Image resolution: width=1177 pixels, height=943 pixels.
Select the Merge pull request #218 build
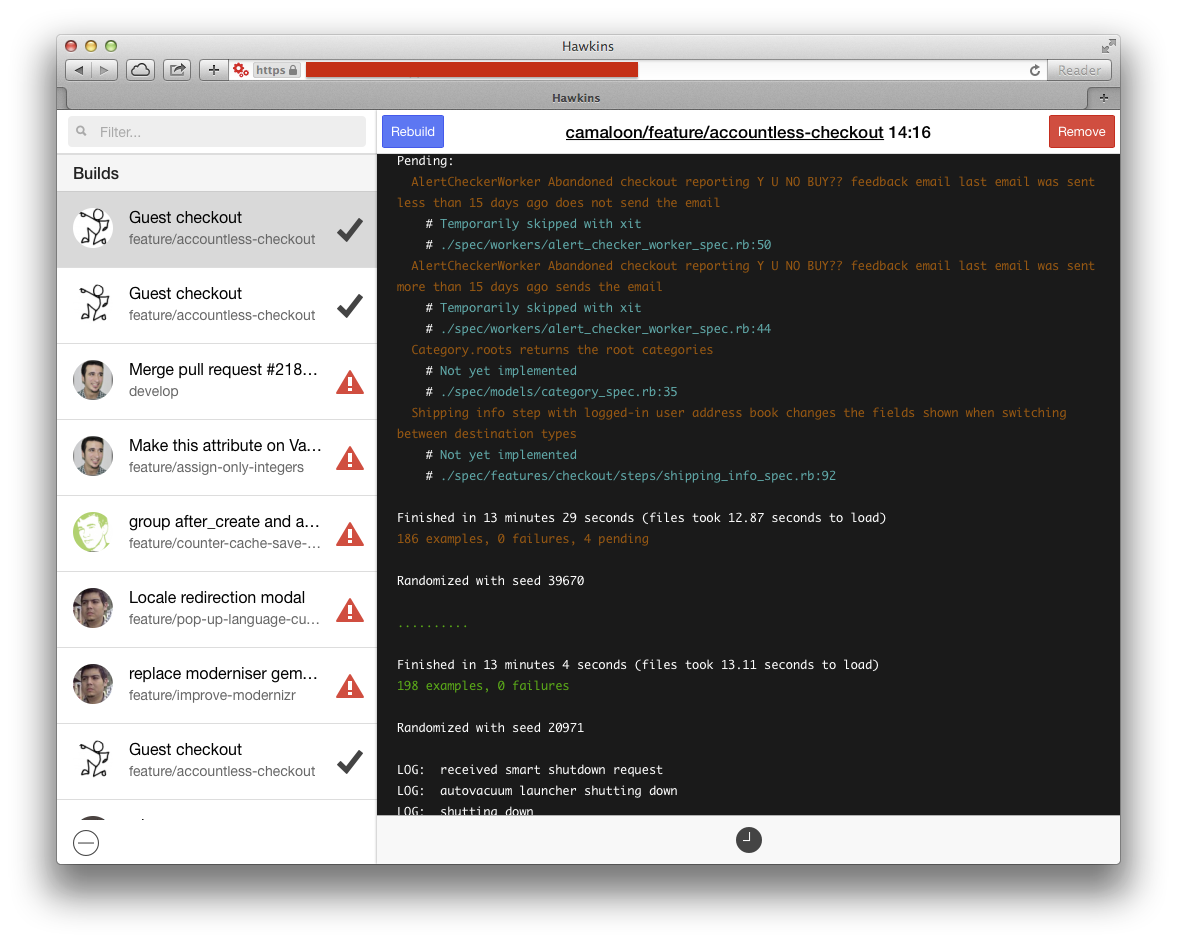tap(217, 381)
